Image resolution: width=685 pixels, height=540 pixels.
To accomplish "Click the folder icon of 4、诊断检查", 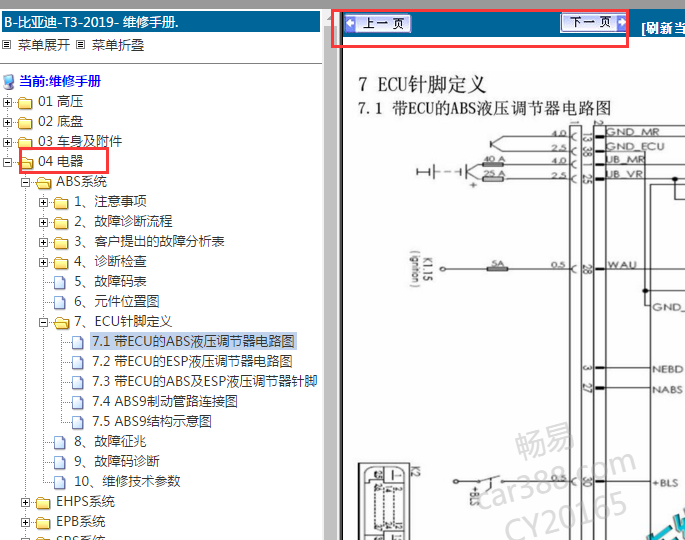I will click(x=61, y=263).
